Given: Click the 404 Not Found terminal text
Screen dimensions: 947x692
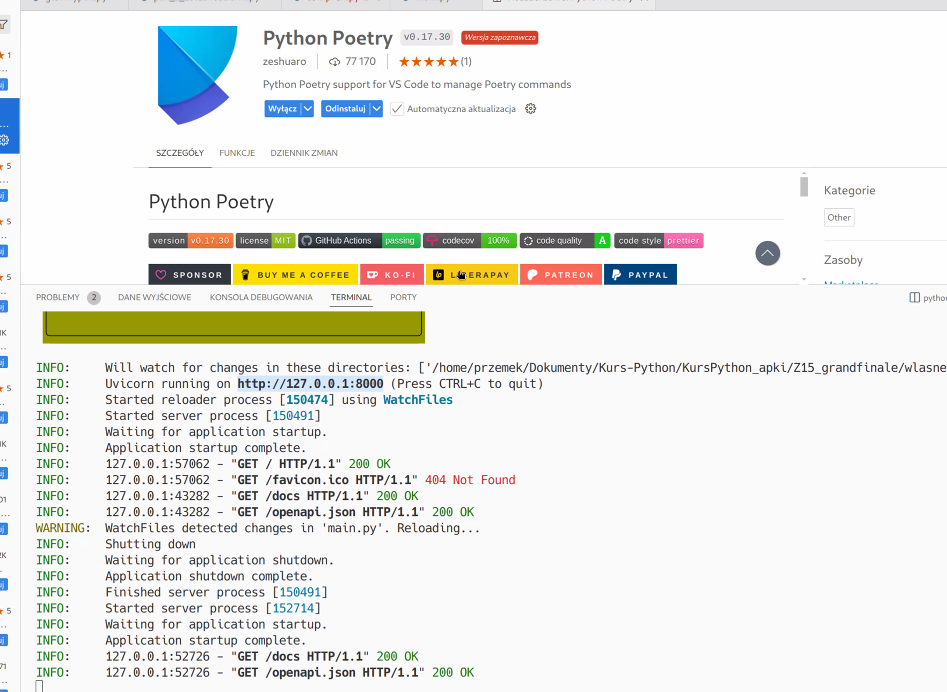Looking at the screenshot, I should [470, 480].
